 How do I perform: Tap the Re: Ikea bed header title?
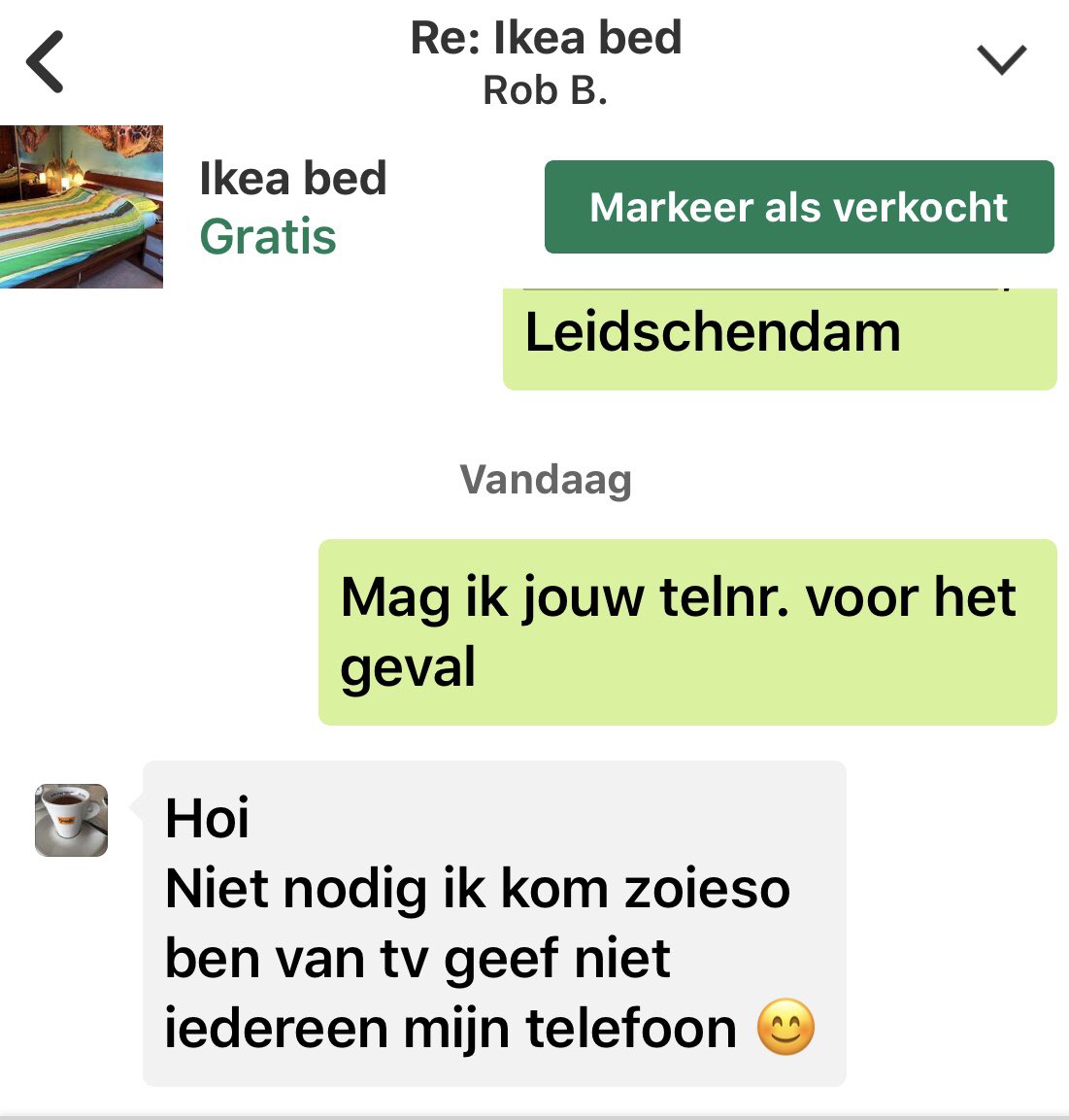547,38
